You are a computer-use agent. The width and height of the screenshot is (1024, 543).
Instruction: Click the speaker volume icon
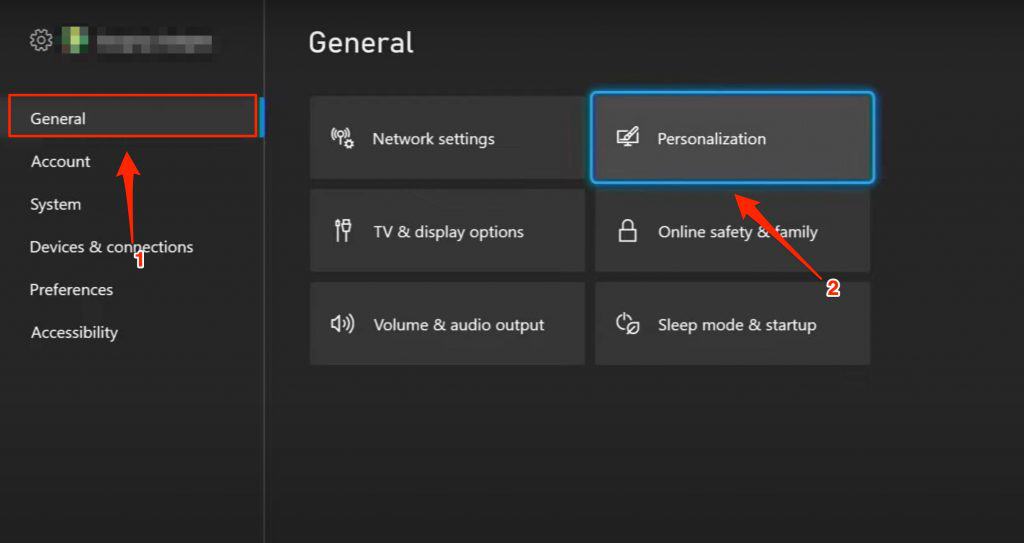342,323
